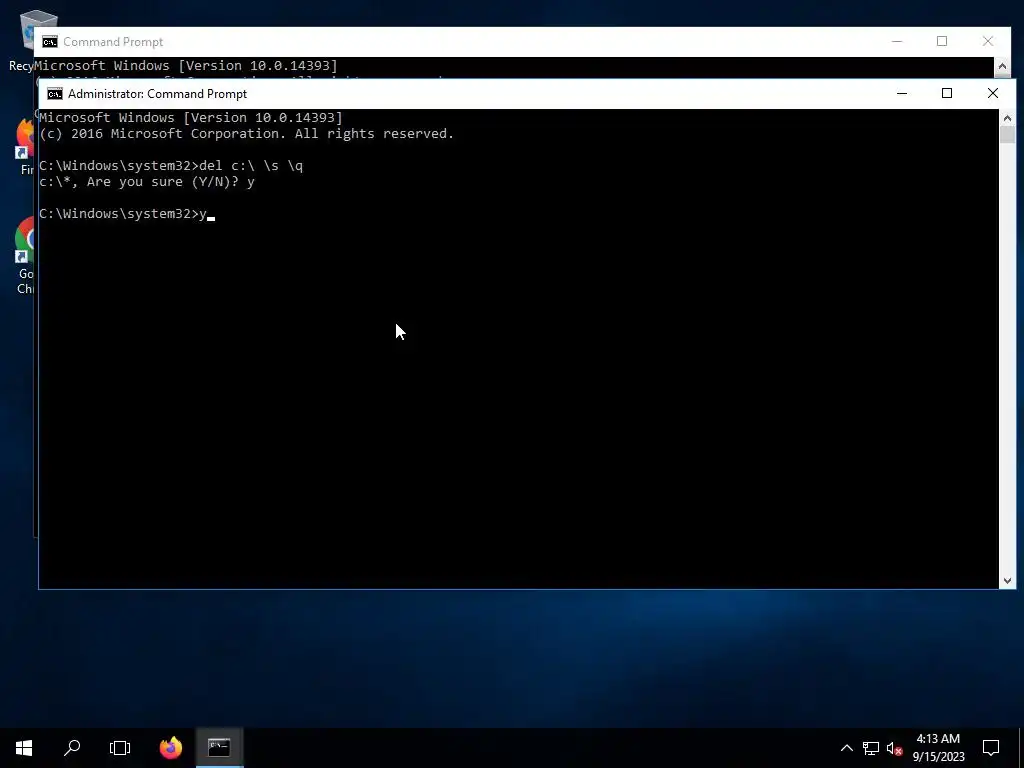Viewport: 1024px width, 768px height.
Task: Click 'Administrator: Command Prompt' title text
Action: (x=157, y=94)
